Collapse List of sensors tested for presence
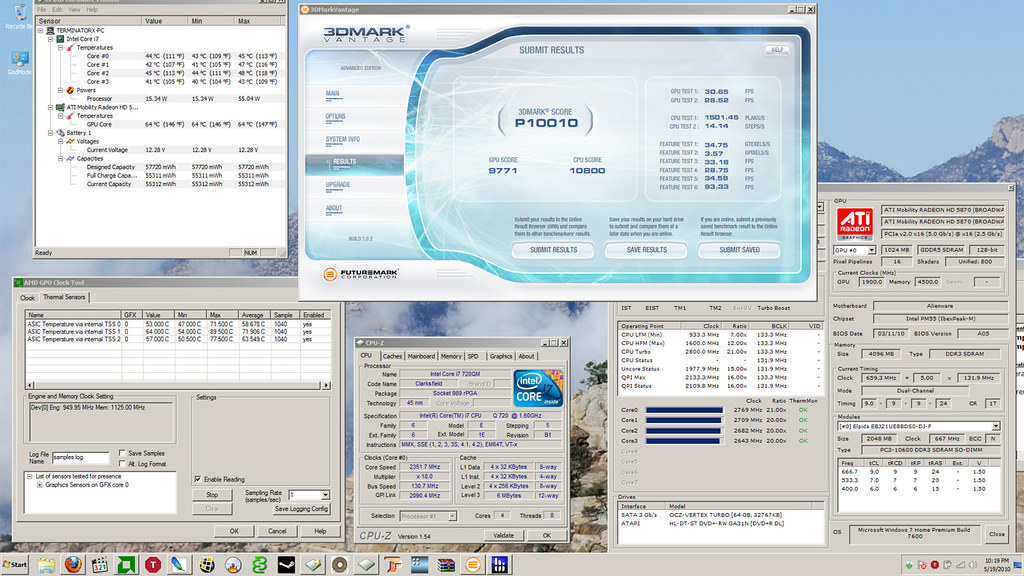The height and width of the screenshot is (576, 1024). tap(30, 476)
